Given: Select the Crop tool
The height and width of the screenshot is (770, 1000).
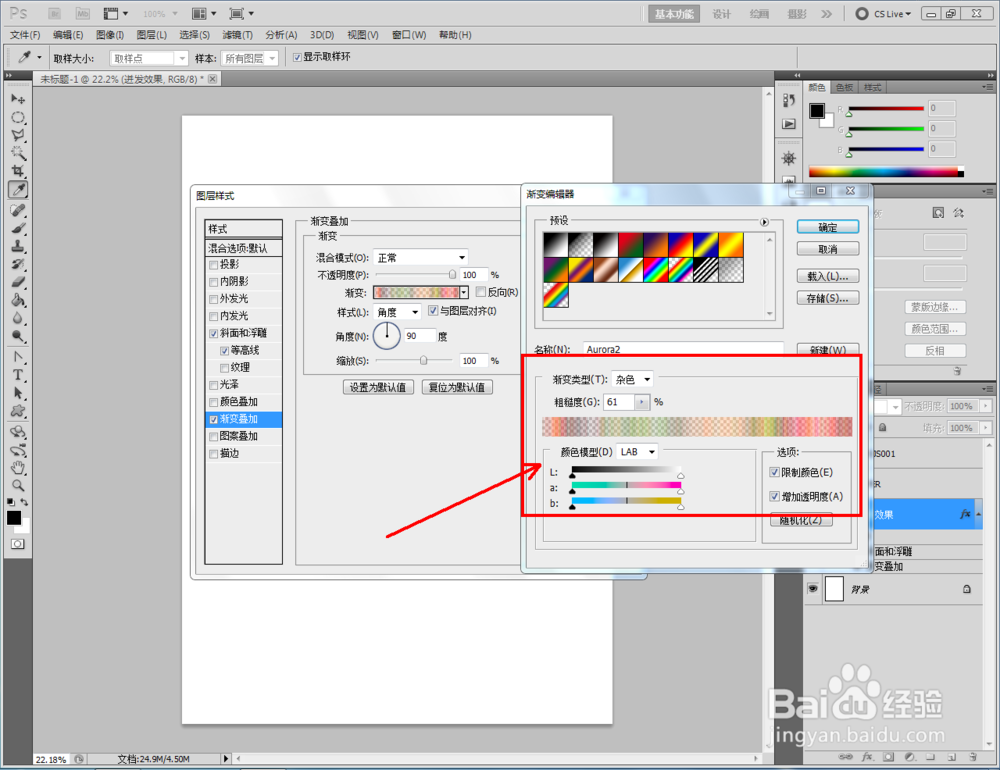Looking at the screenshot, I should coord(18,171).
